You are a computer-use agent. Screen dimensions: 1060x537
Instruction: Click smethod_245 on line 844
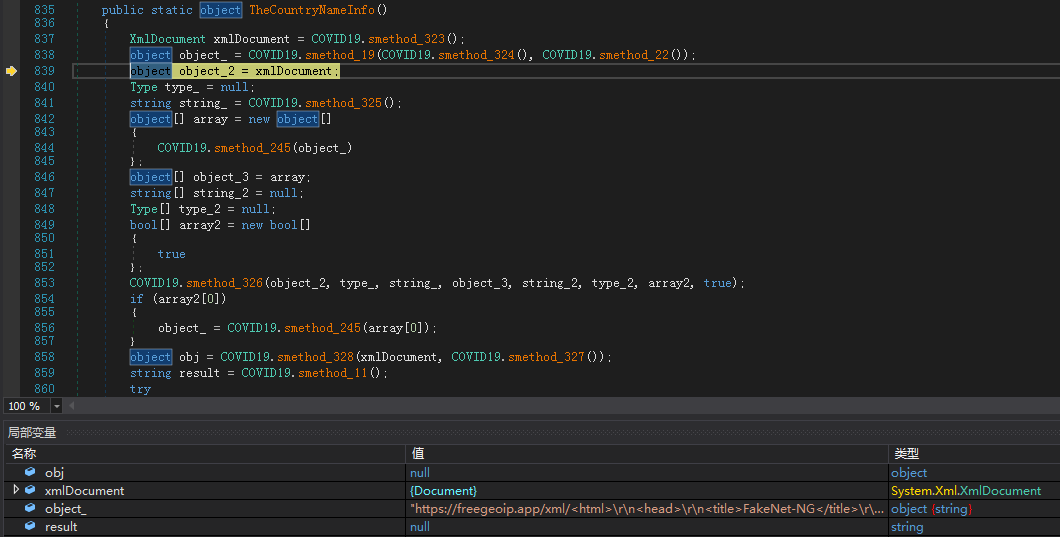(252, 147)
